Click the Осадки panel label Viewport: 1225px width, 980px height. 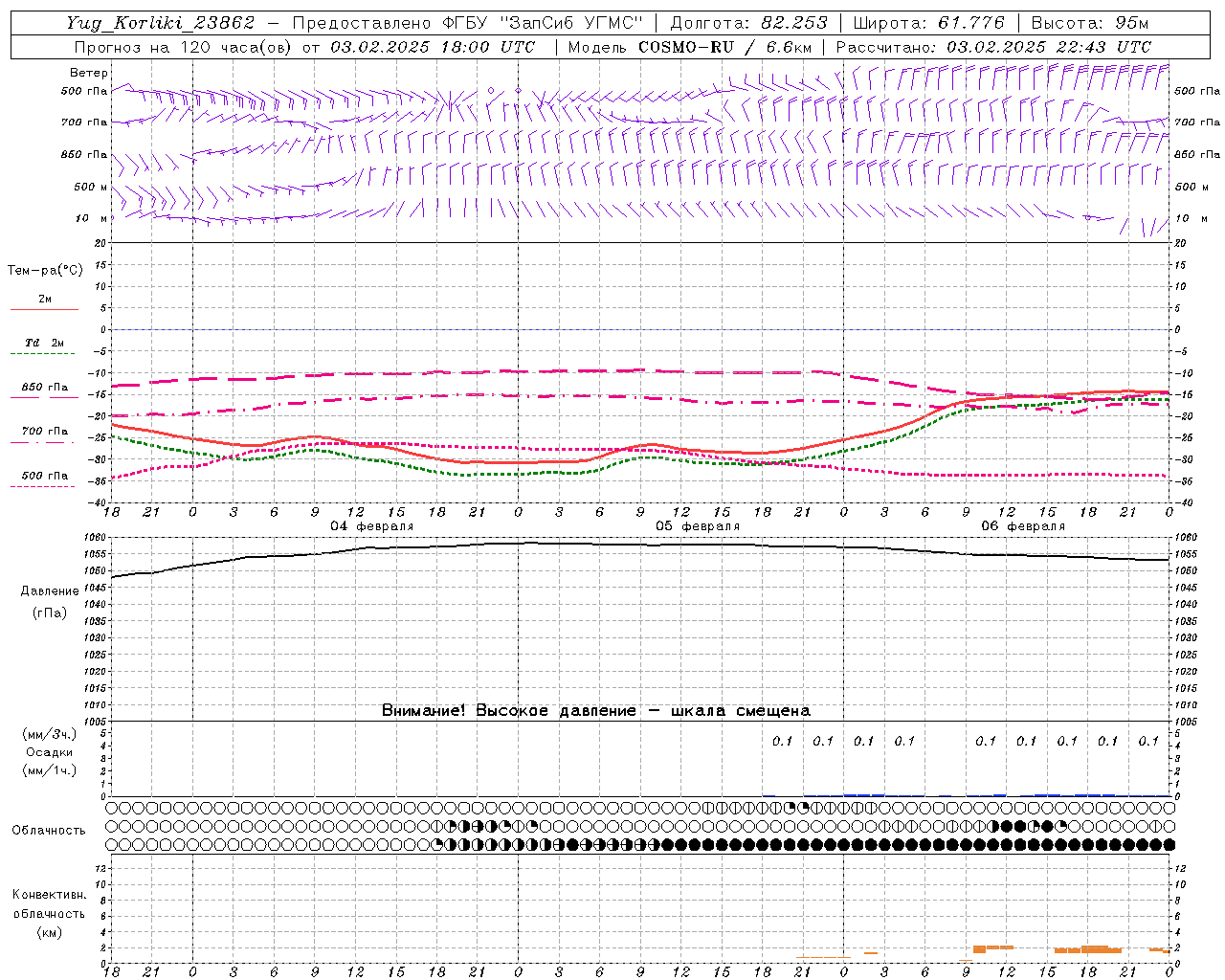pyautogui.click(x=49, y=752)
